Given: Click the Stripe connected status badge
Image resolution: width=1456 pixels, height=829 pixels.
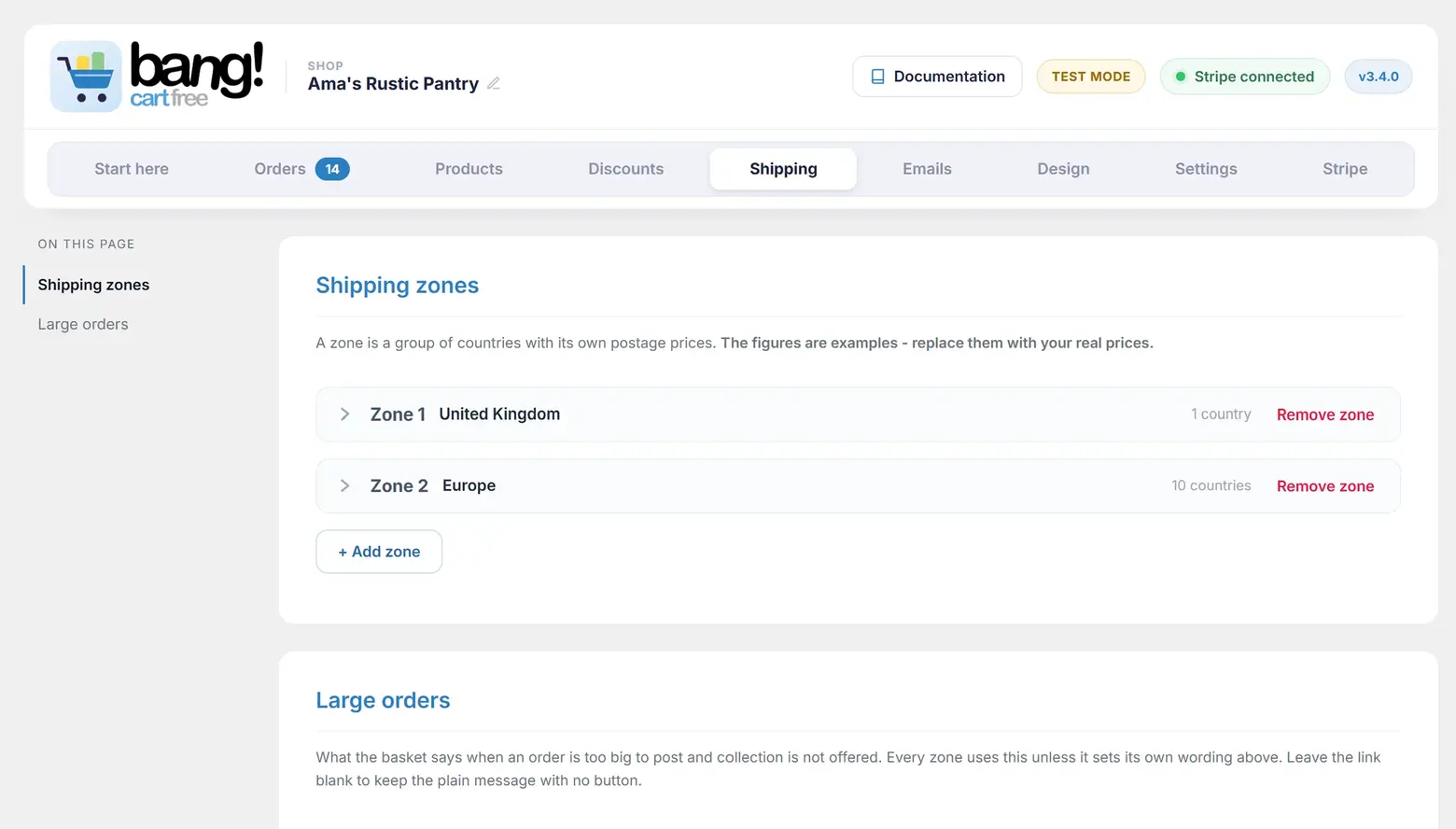Looking at the screenshot, I should 1244,77.
